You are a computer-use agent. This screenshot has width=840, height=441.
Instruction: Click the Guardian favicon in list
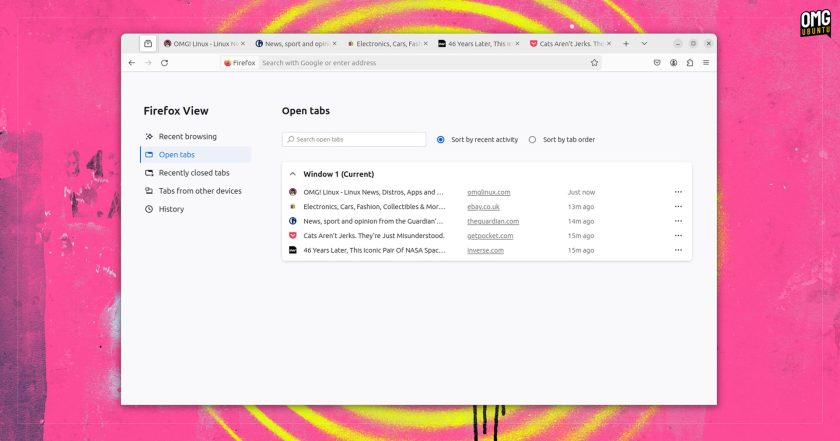[x=292, y=221]
